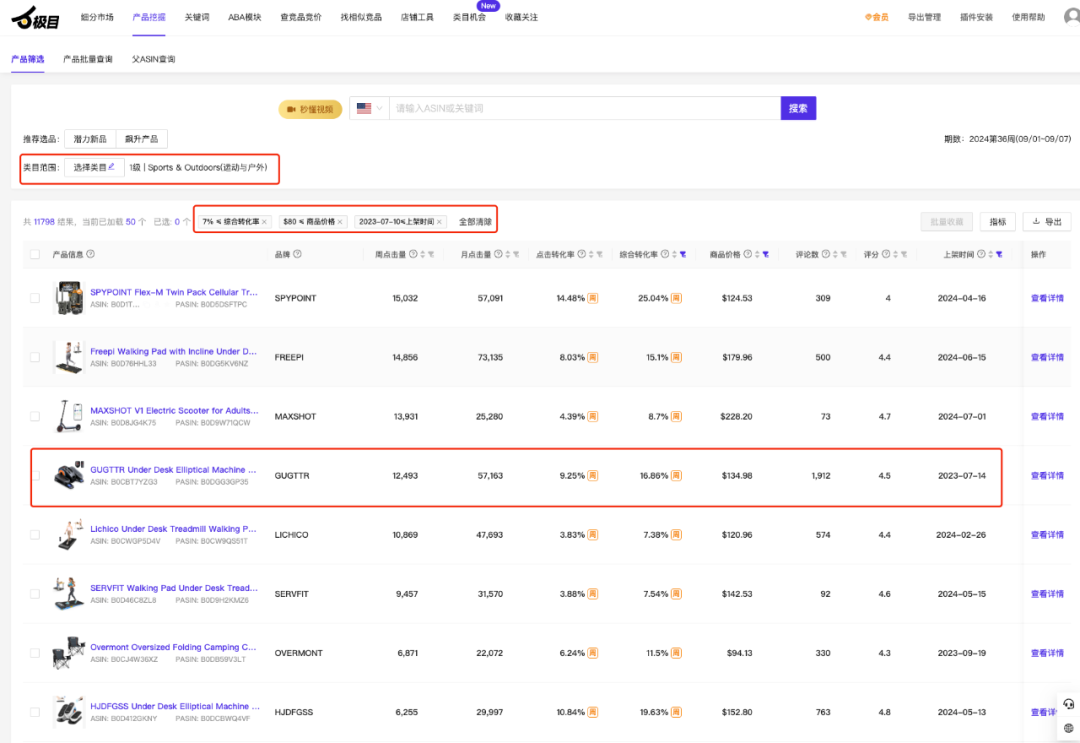Image resolution: width=1080 pixels, height=743 pixels.
Task: Open the user avatar in the top-right corner
Action: coord(1072,16)
